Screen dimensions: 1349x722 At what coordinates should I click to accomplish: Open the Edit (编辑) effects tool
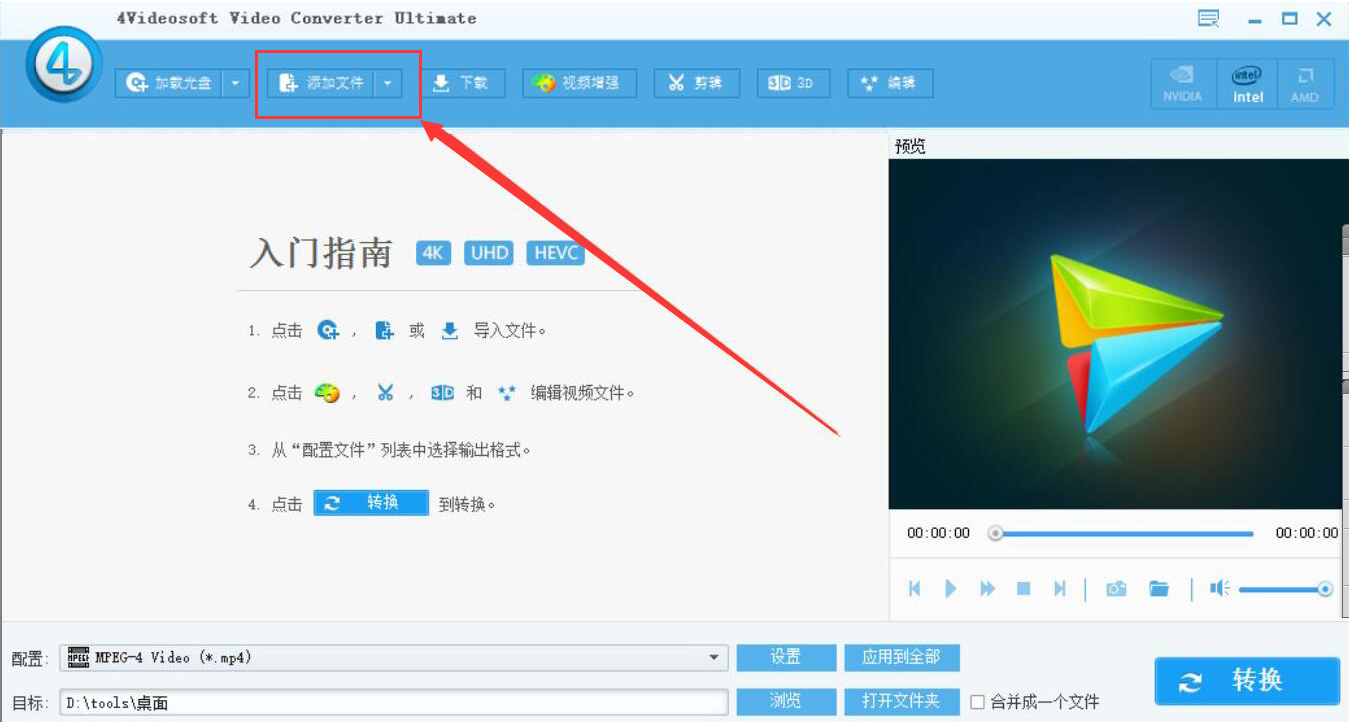[x=890, y=83]
